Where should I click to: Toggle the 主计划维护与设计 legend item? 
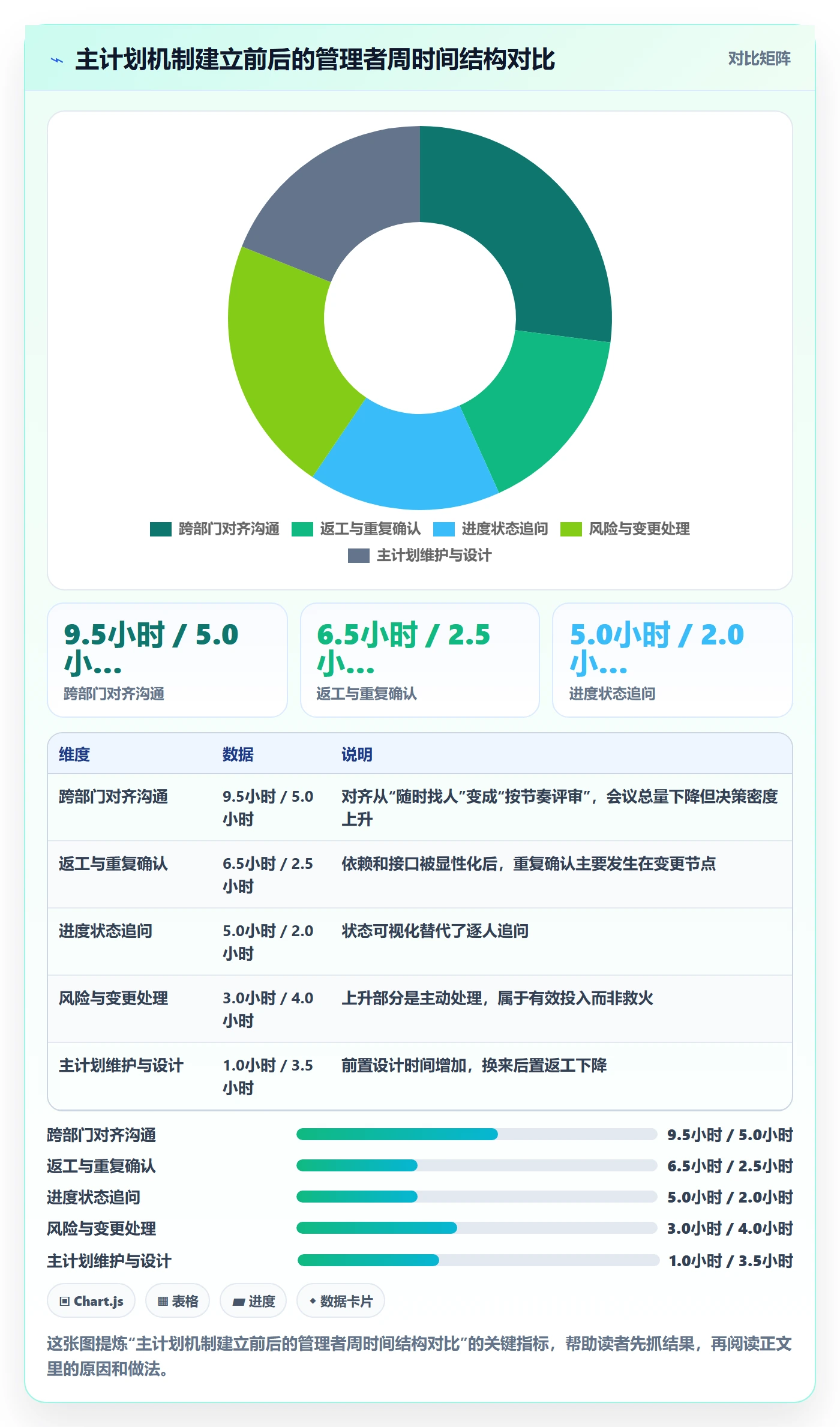click(x=420, y=555)
